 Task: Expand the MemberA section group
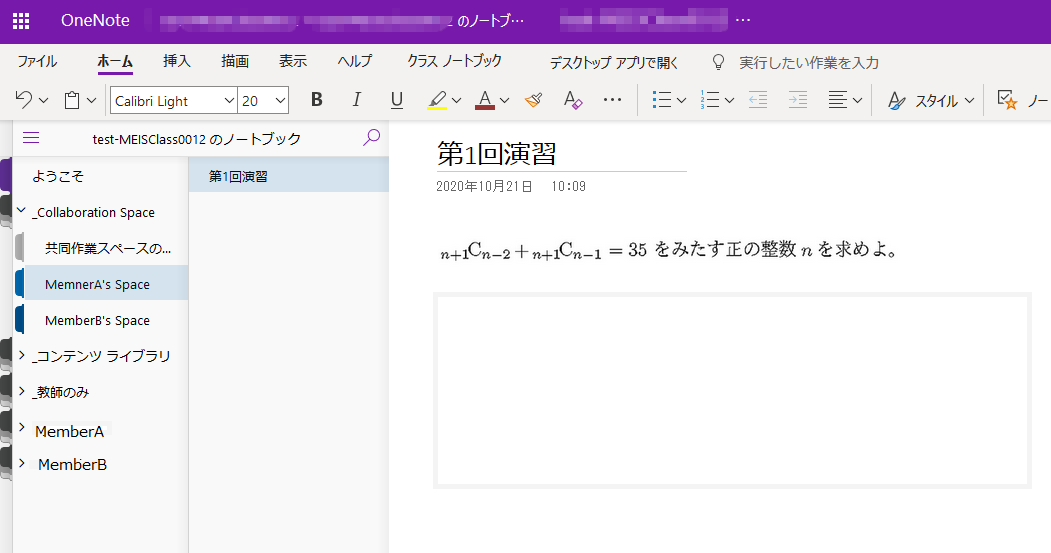click(21, 428)
